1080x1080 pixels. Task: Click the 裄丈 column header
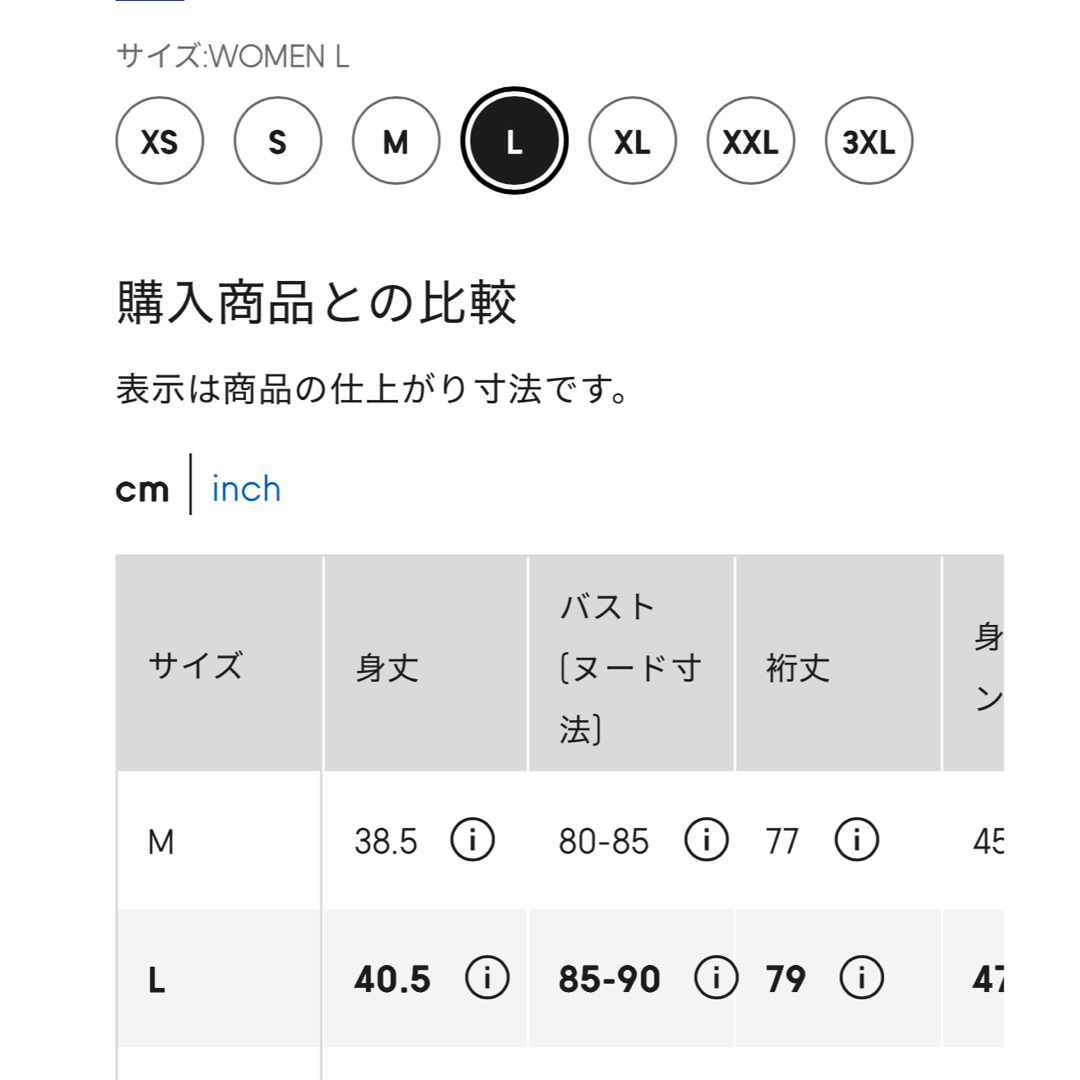pos(838,664)
